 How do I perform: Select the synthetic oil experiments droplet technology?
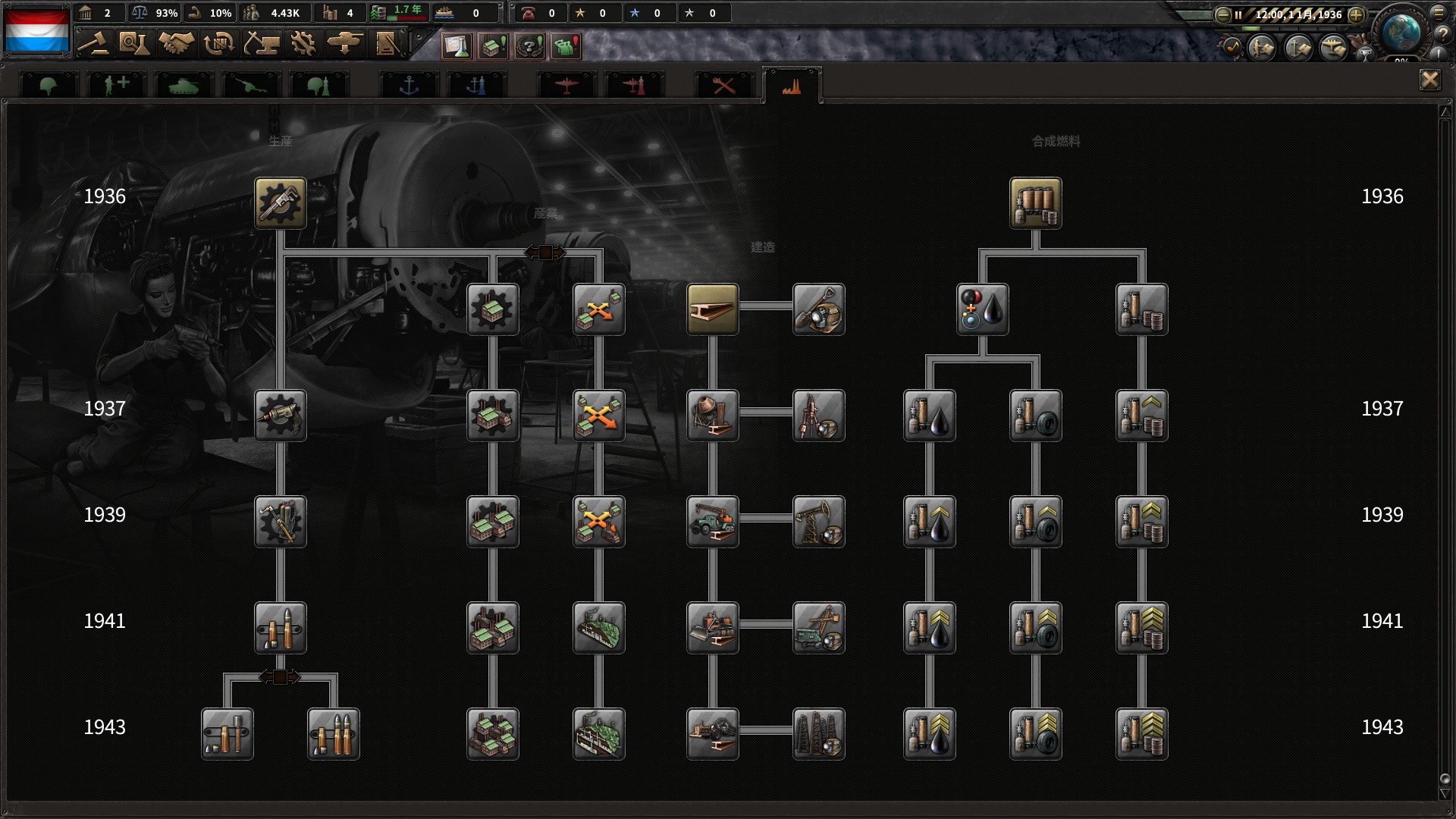pos(983,309)
